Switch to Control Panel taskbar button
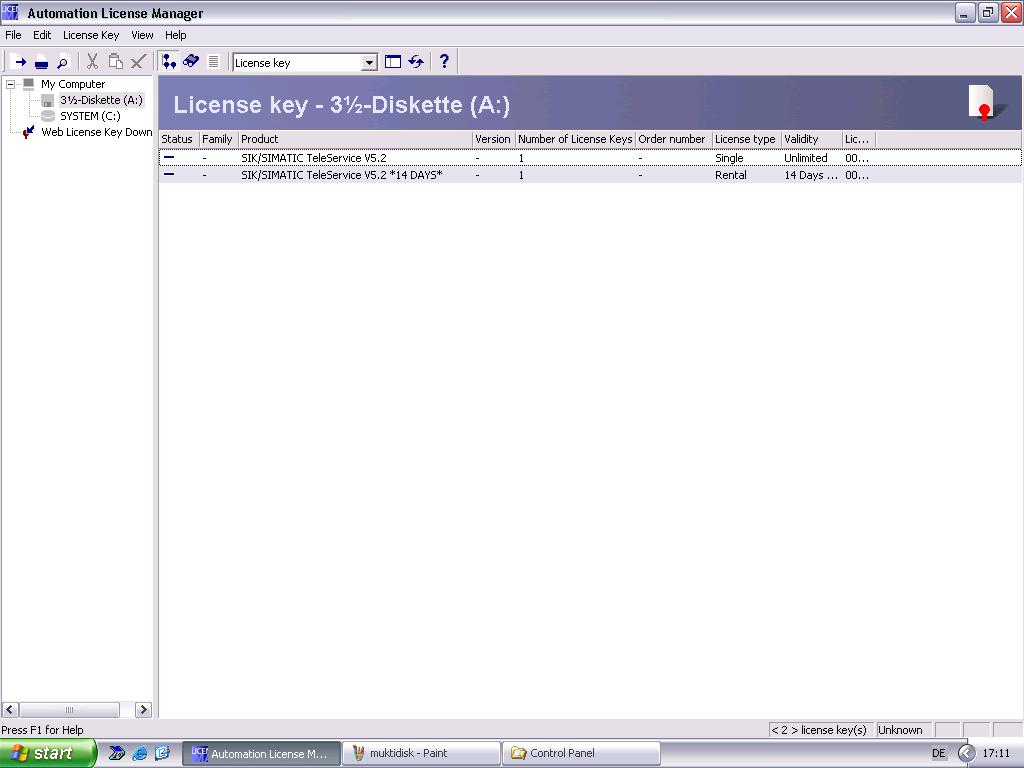Image resolution: width=1024 pixels, height=768 pixels. pyautogui.click(x=582, y=753)
